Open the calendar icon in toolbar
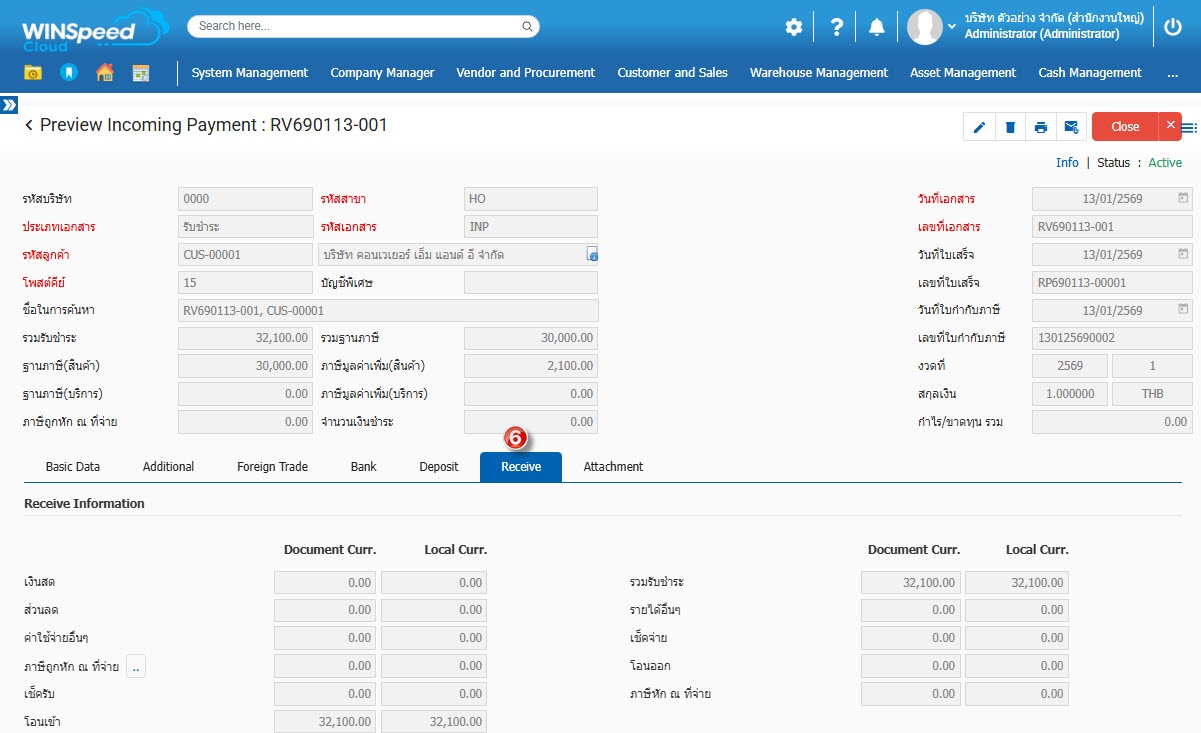This screenshot has height=733, width=1201. click(140, 72)
